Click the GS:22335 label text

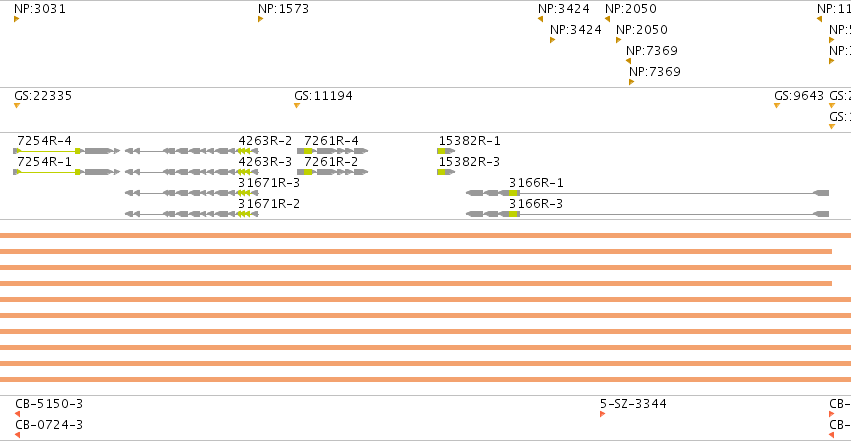coord(43,95)
